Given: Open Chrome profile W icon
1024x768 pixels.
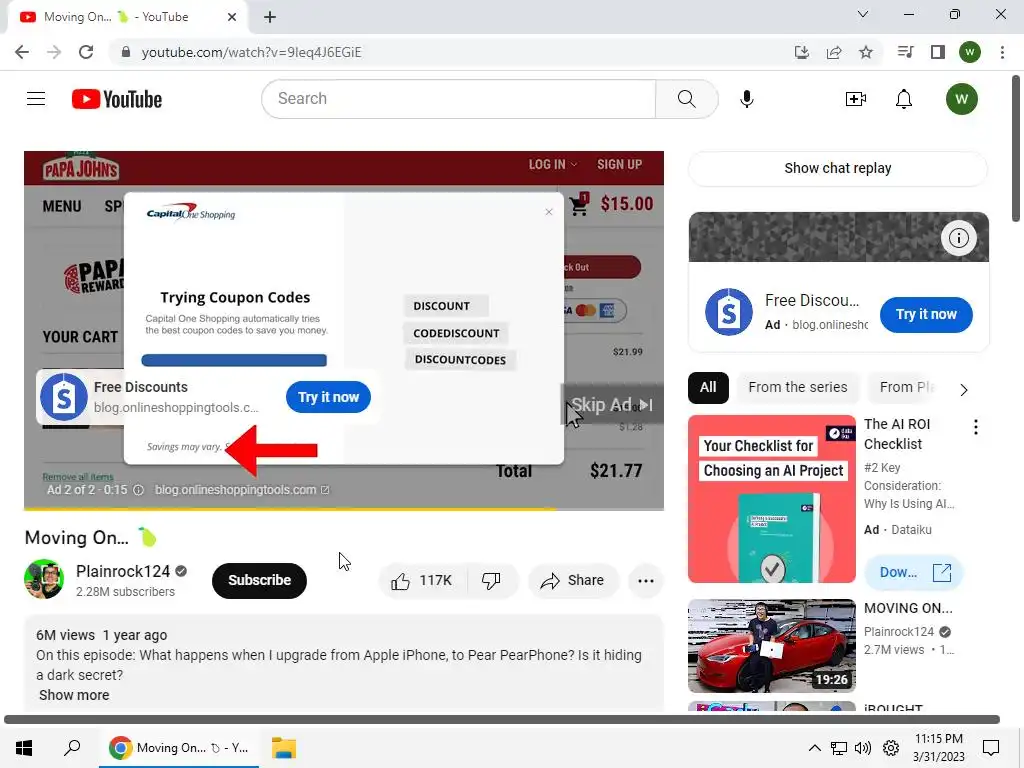Looking at the screenshot, I should point(970,52).
